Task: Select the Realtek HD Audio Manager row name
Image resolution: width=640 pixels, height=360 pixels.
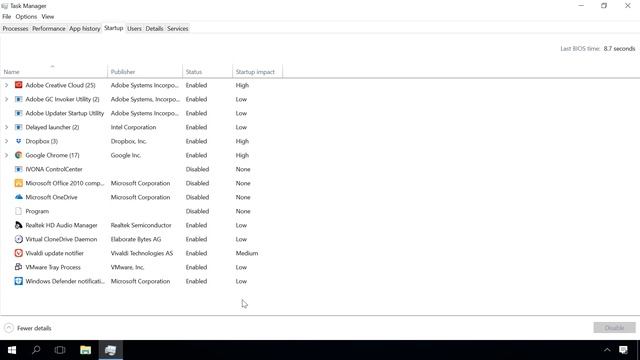Action: 61,225
